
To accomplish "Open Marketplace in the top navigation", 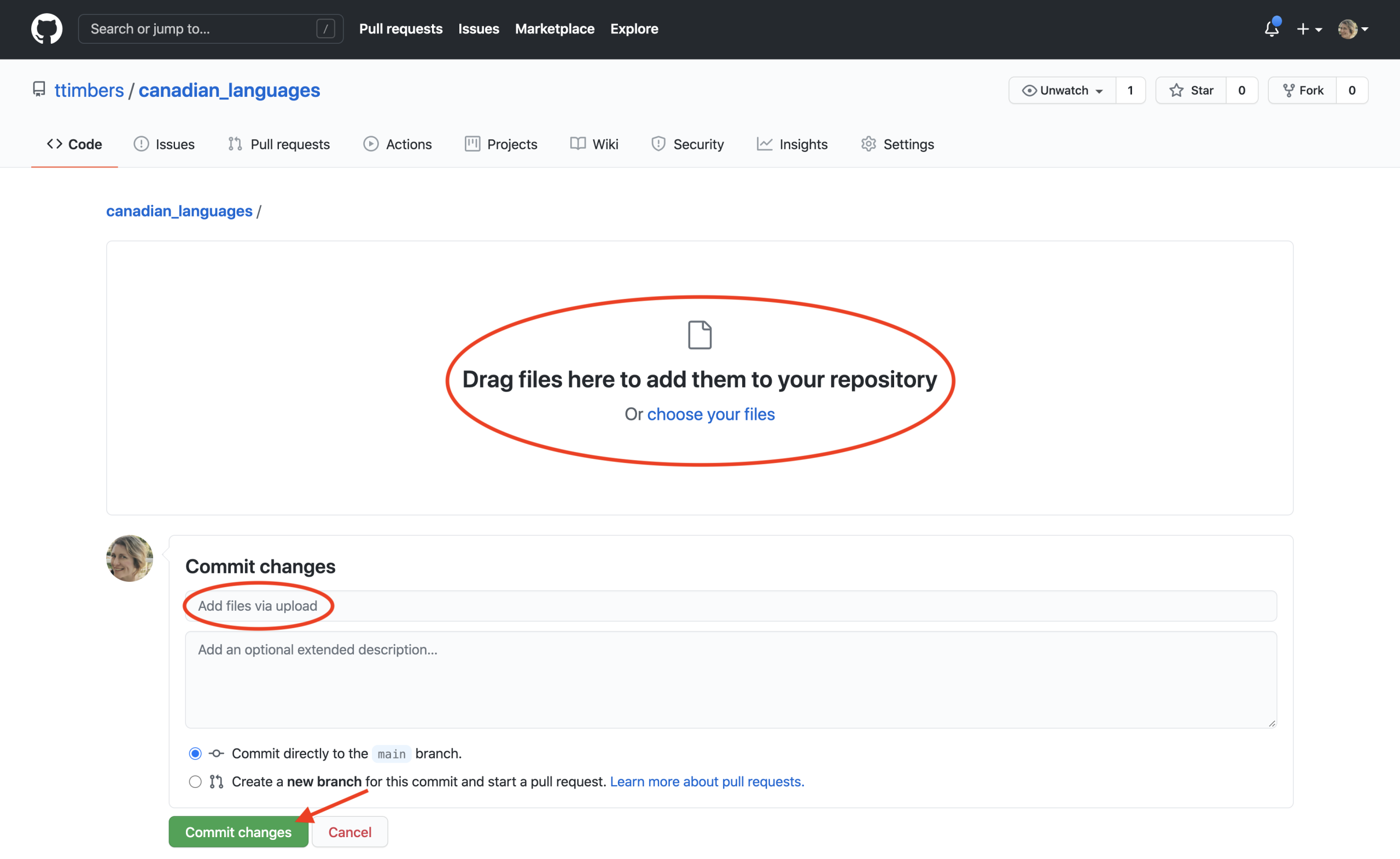I will tap(554, 28).
